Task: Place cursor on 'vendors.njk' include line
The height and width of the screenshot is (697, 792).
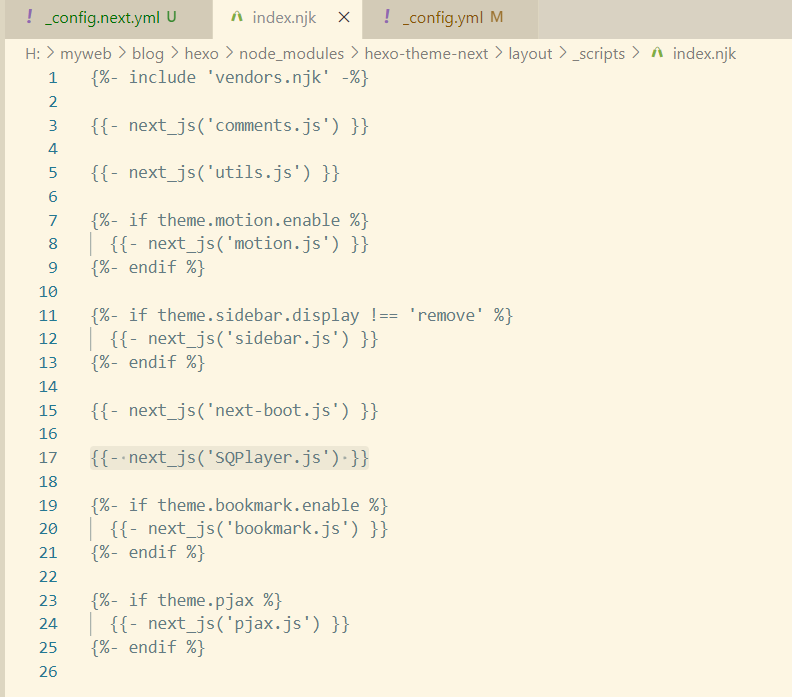Action: pyautogui.click(x=229, y=78)
